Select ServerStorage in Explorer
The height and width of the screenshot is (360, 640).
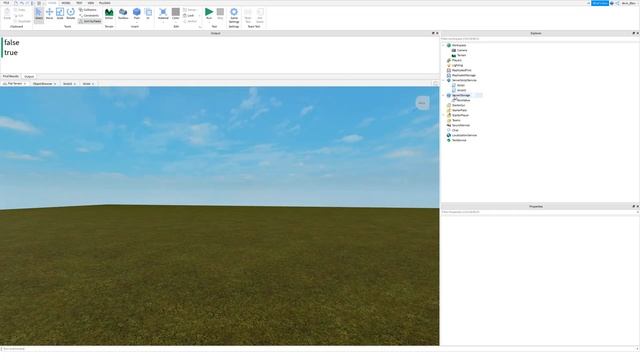click(461, 95)
